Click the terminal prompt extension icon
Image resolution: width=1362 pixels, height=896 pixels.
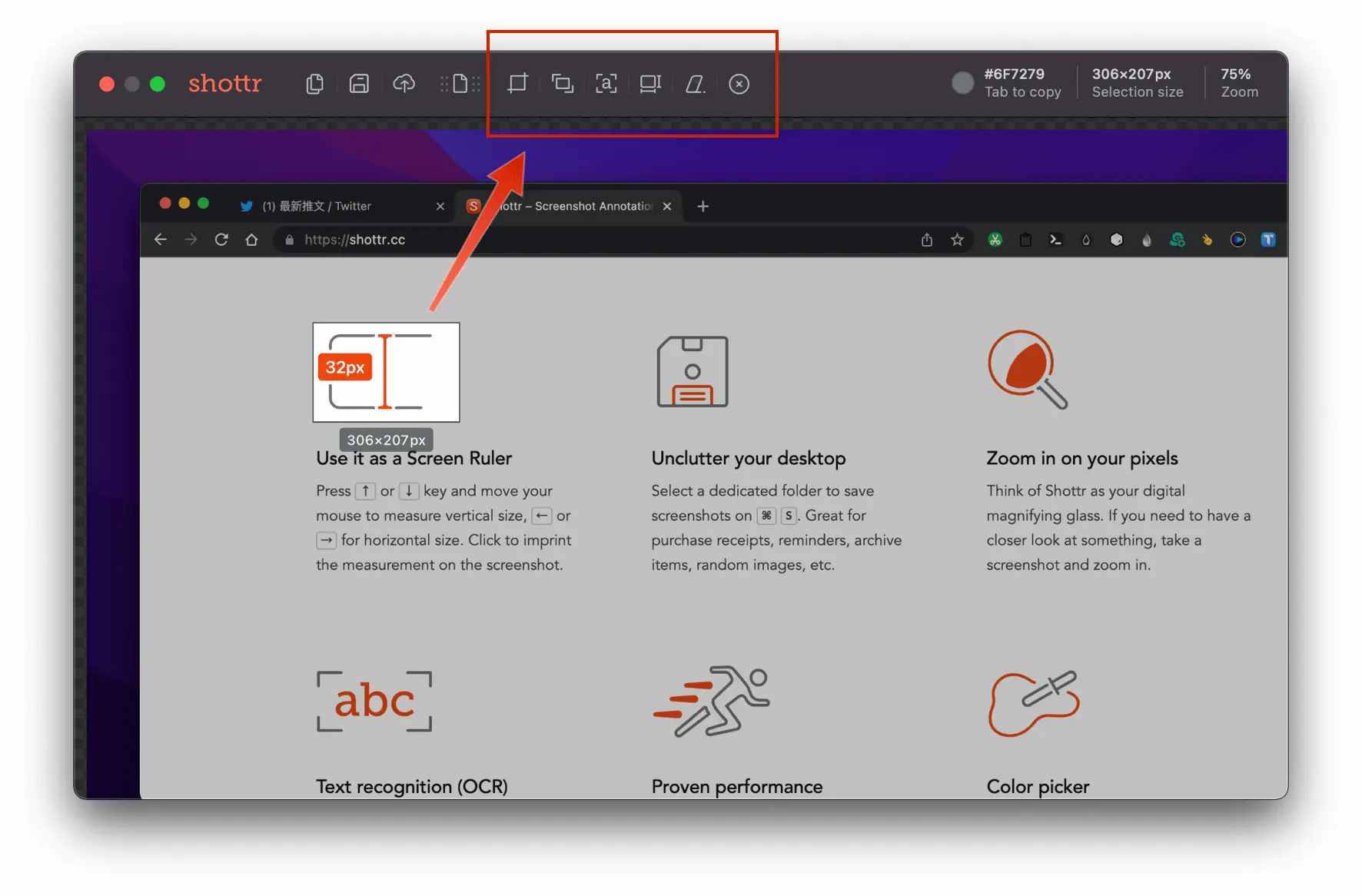pyautogui.click(x=1055, y=240)
